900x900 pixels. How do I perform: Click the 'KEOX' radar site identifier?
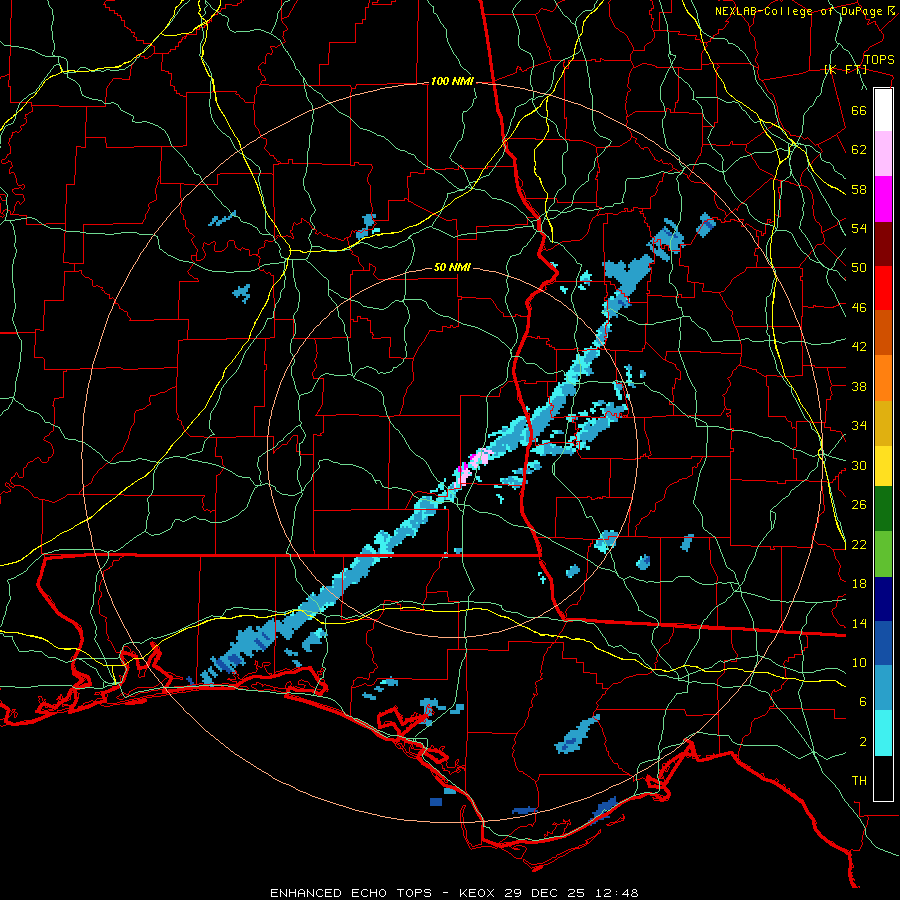pyautogui.click(x=479, y=893)
